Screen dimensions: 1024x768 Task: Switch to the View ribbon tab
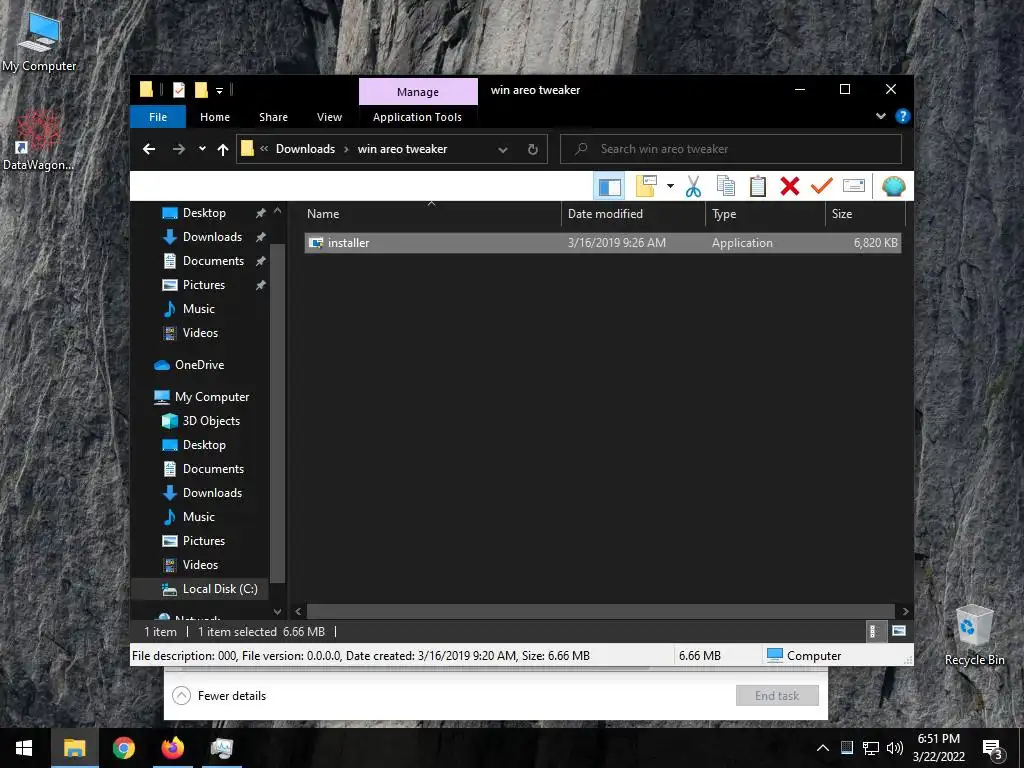coord(329,117)
